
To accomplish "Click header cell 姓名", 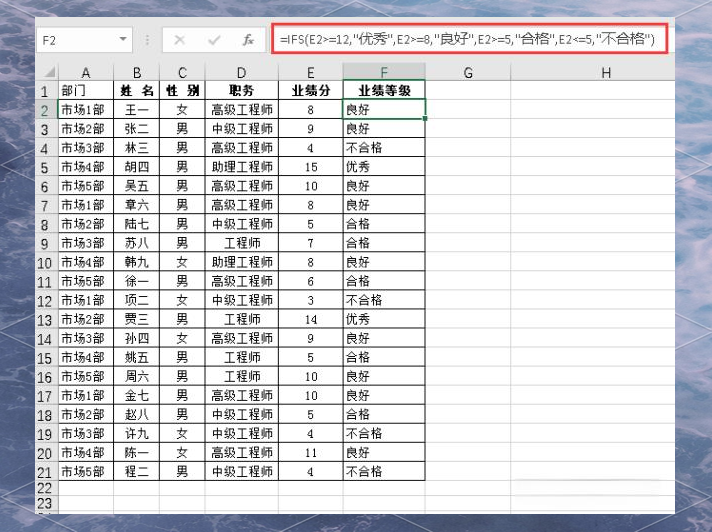I will [x=137, y=90].
